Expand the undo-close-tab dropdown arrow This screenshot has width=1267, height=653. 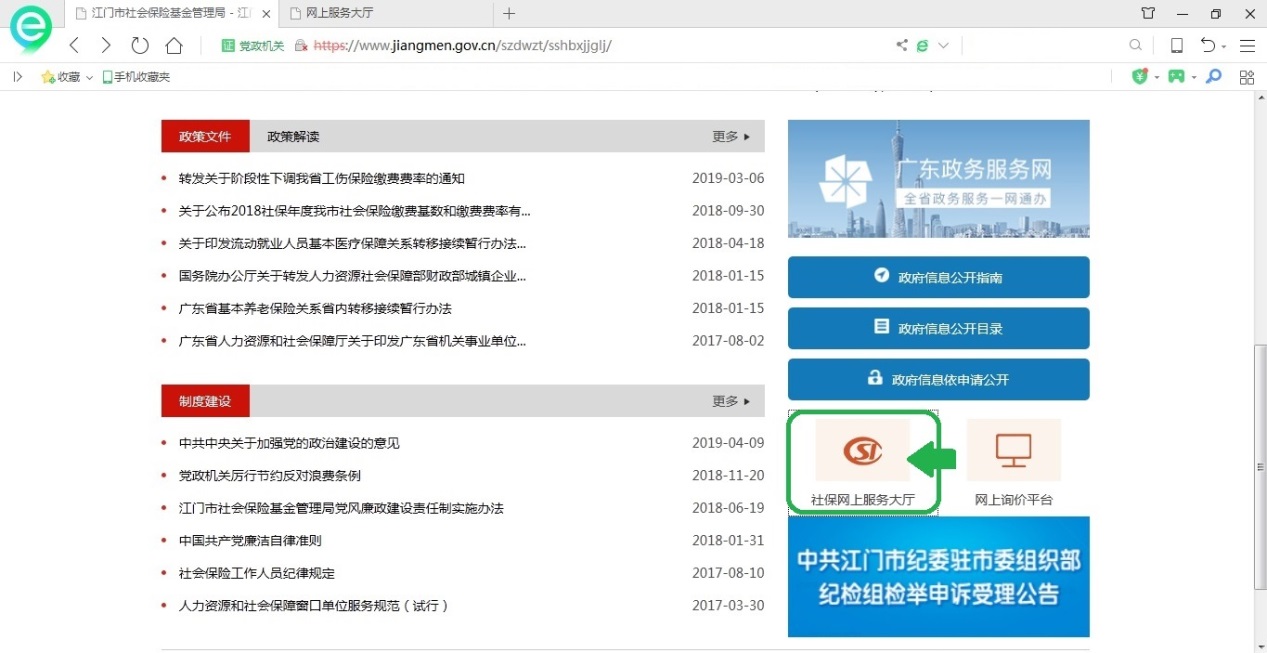pyautogui.click(x=1224, y=46)
